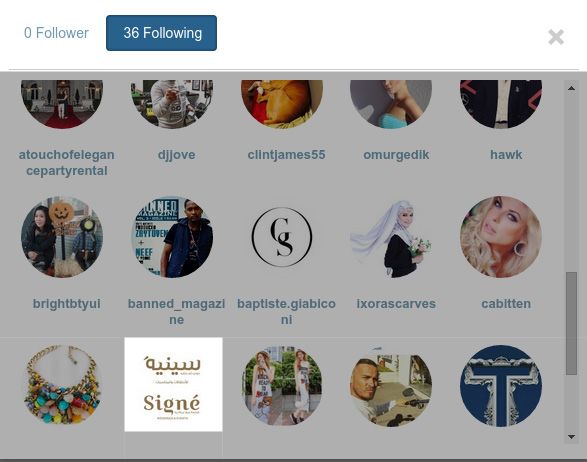Click the brightbtyui pumpkin profile photo
The width and height of the screenshot is (587, 462).
tap(62, 237)
